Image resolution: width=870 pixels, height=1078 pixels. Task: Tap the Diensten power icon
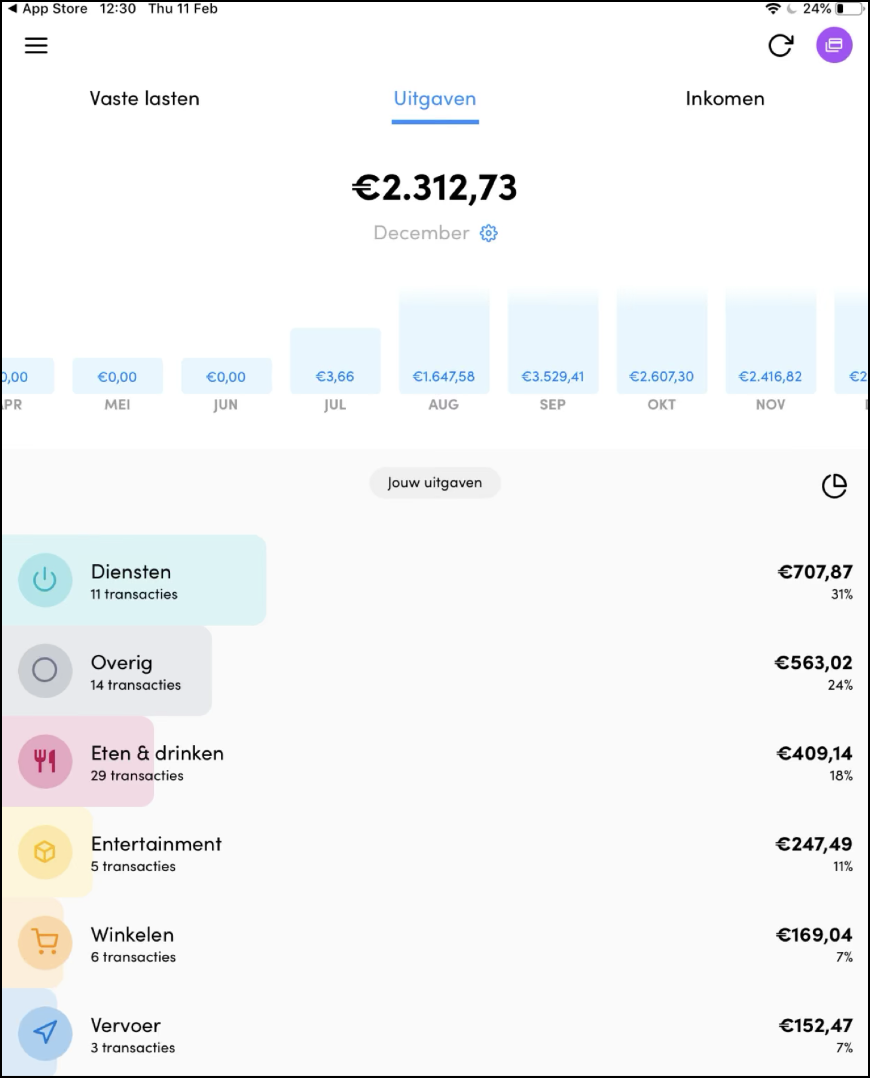45,580
